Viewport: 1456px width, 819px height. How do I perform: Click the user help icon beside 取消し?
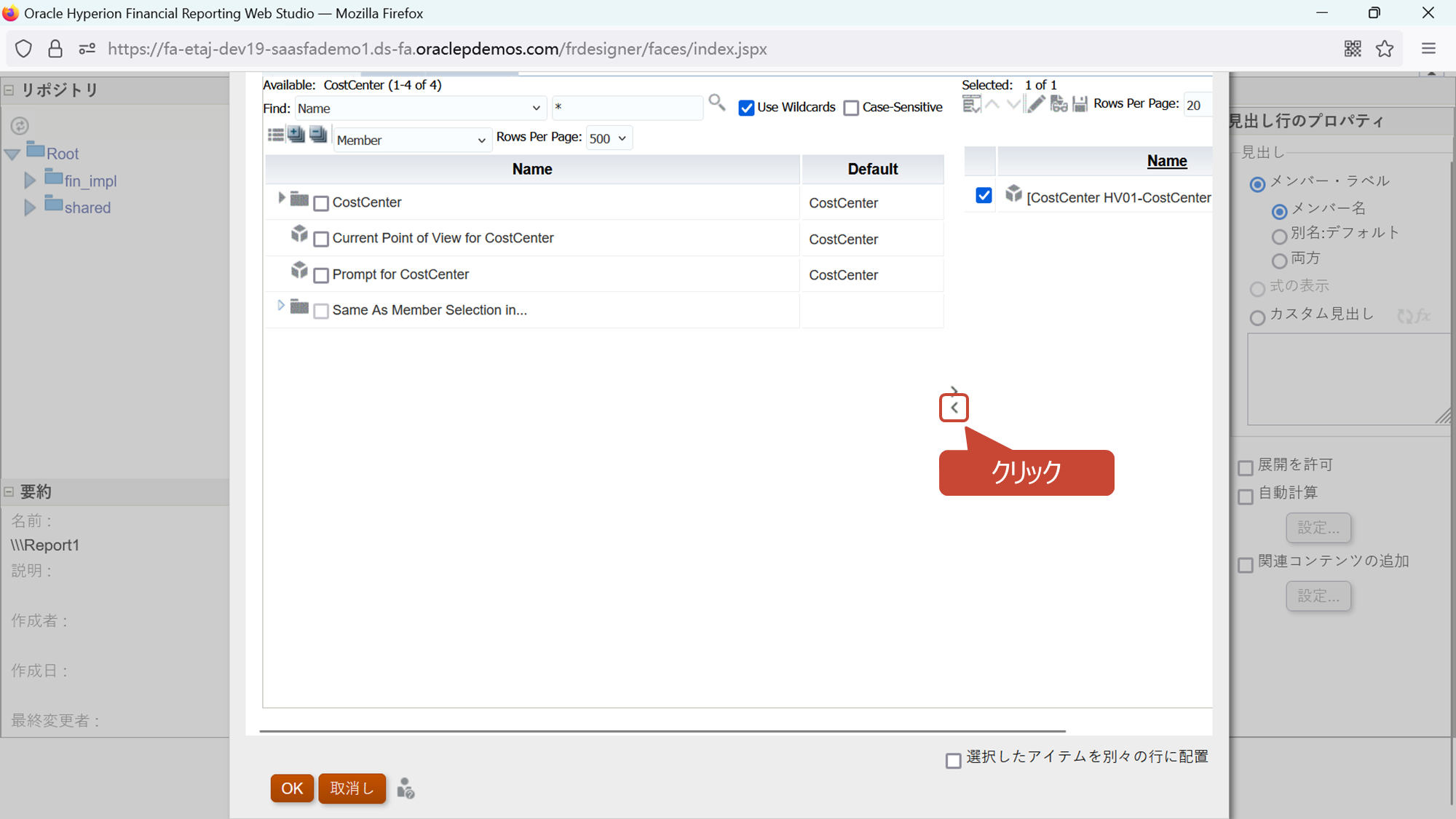pyautogui.click(x=405, y=788)
